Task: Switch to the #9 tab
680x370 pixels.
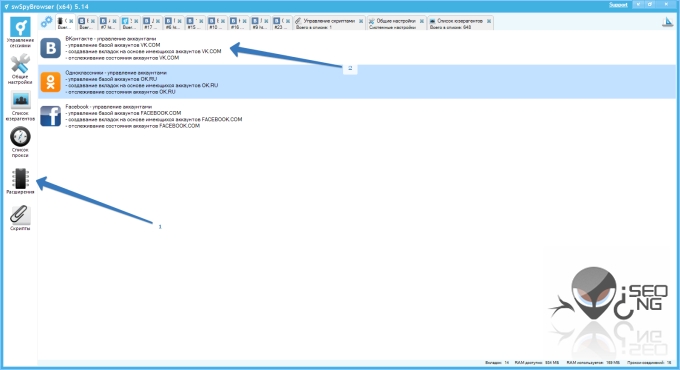Action: pos(261,23)
